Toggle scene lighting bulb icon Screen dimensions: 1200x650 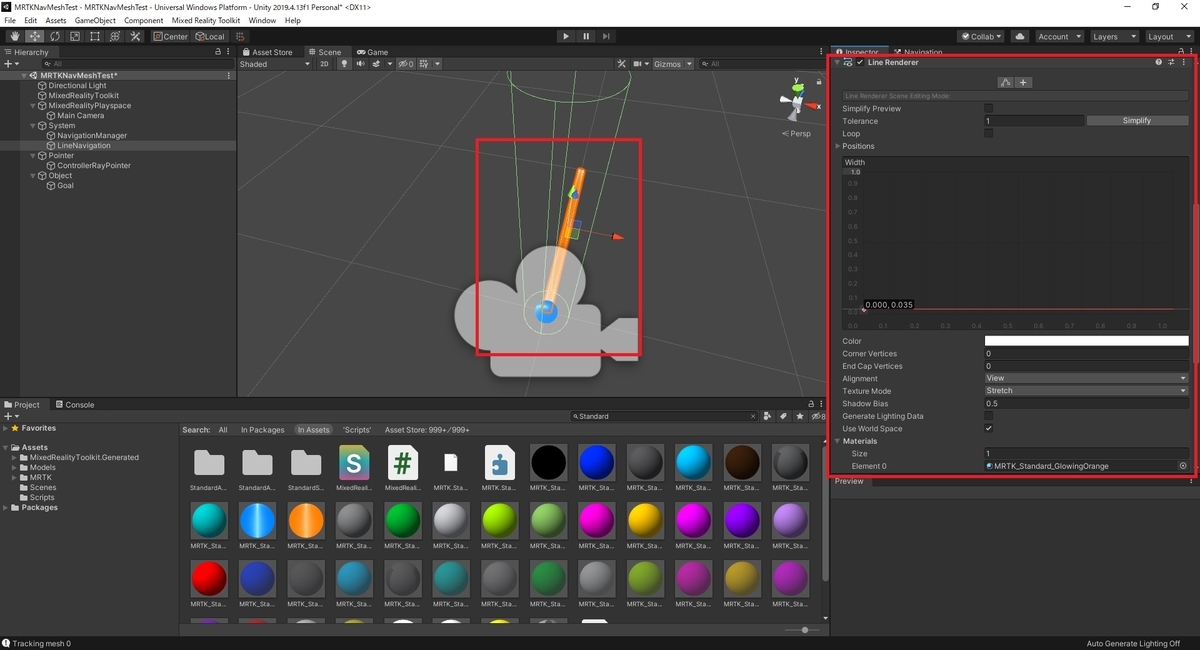[x=344, y=64]
